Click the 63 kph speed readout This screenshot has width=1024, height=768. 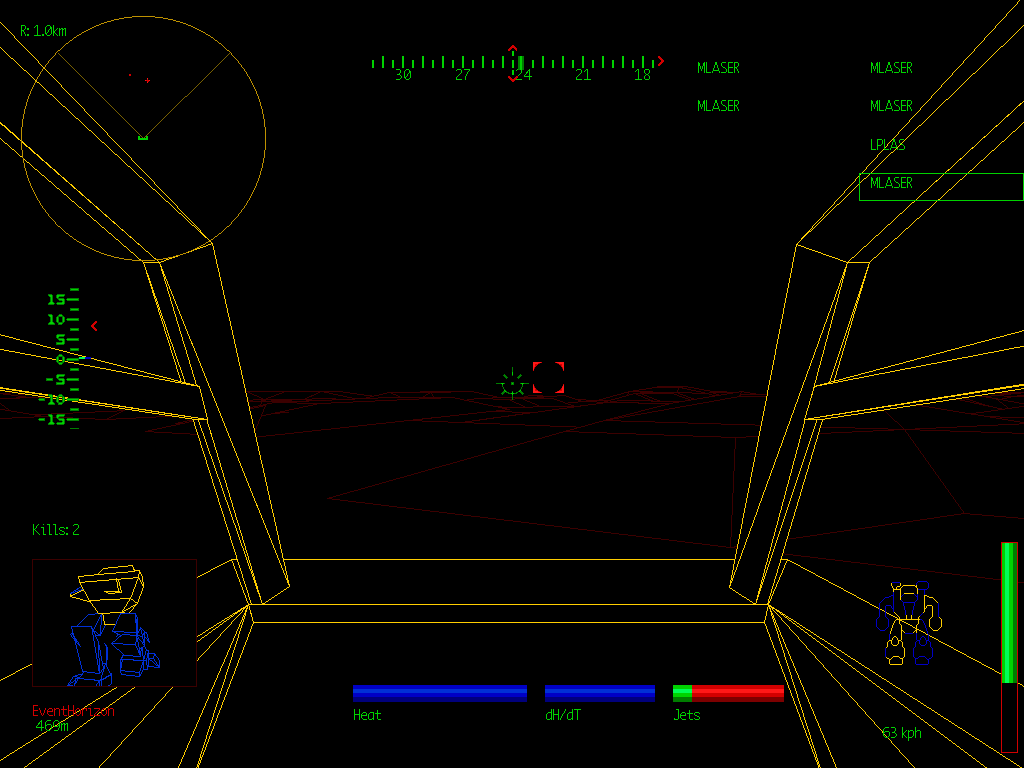(x=901, y=733)
